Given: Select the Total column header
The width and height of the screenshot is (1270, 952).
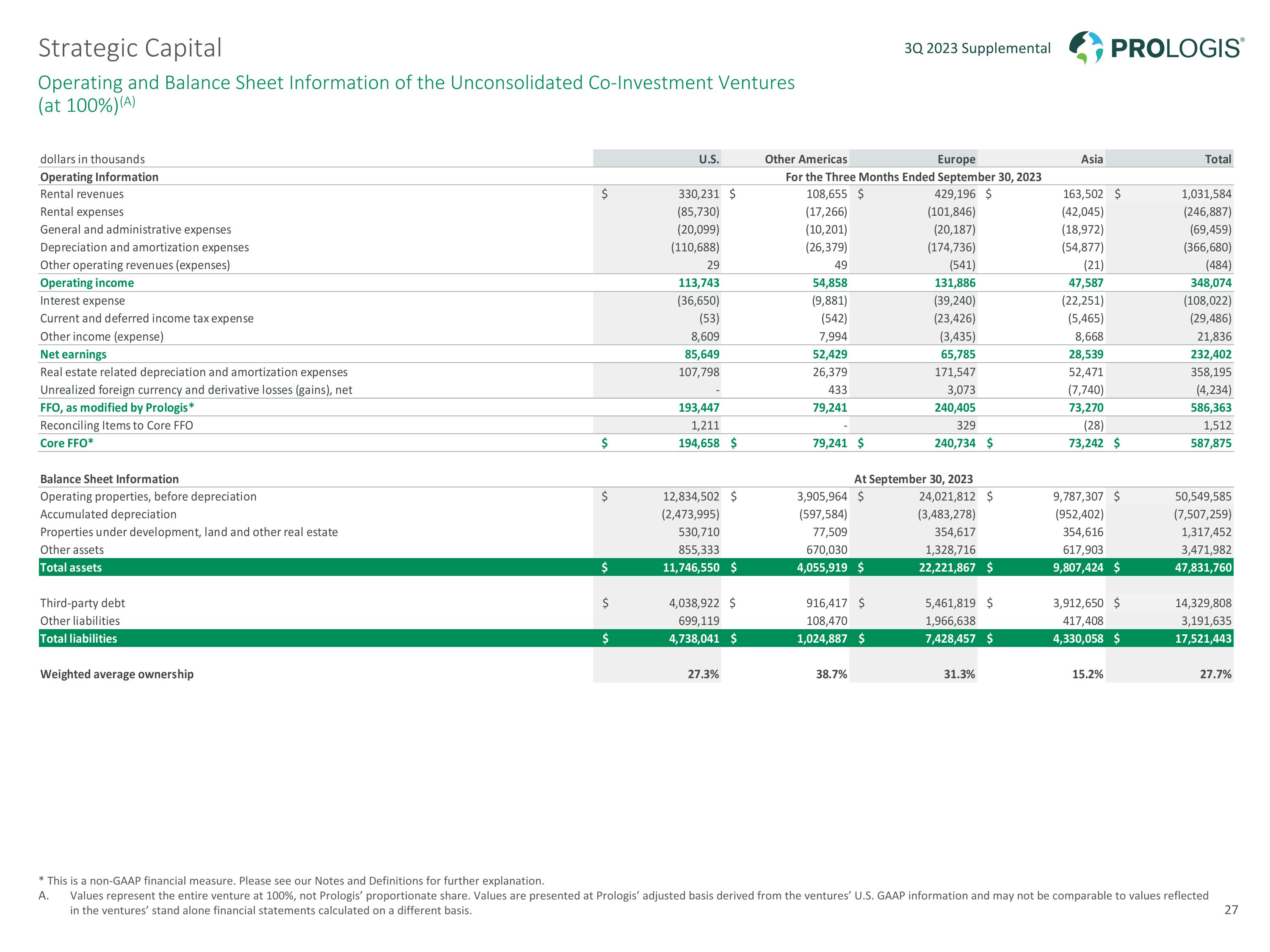Looking at the screenshot, I should coord(1218,159).
